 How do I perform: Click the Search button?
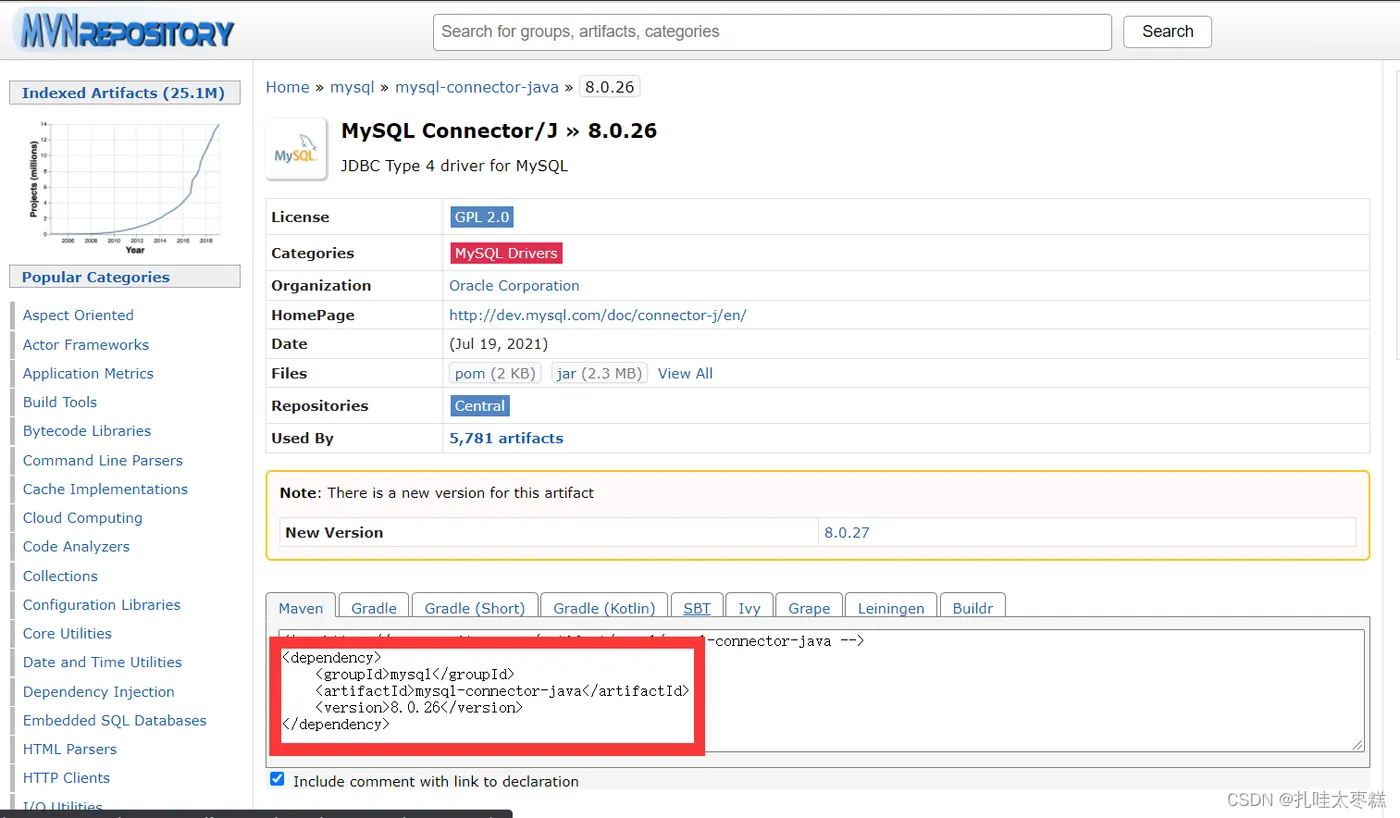(x=1167, y=32)
